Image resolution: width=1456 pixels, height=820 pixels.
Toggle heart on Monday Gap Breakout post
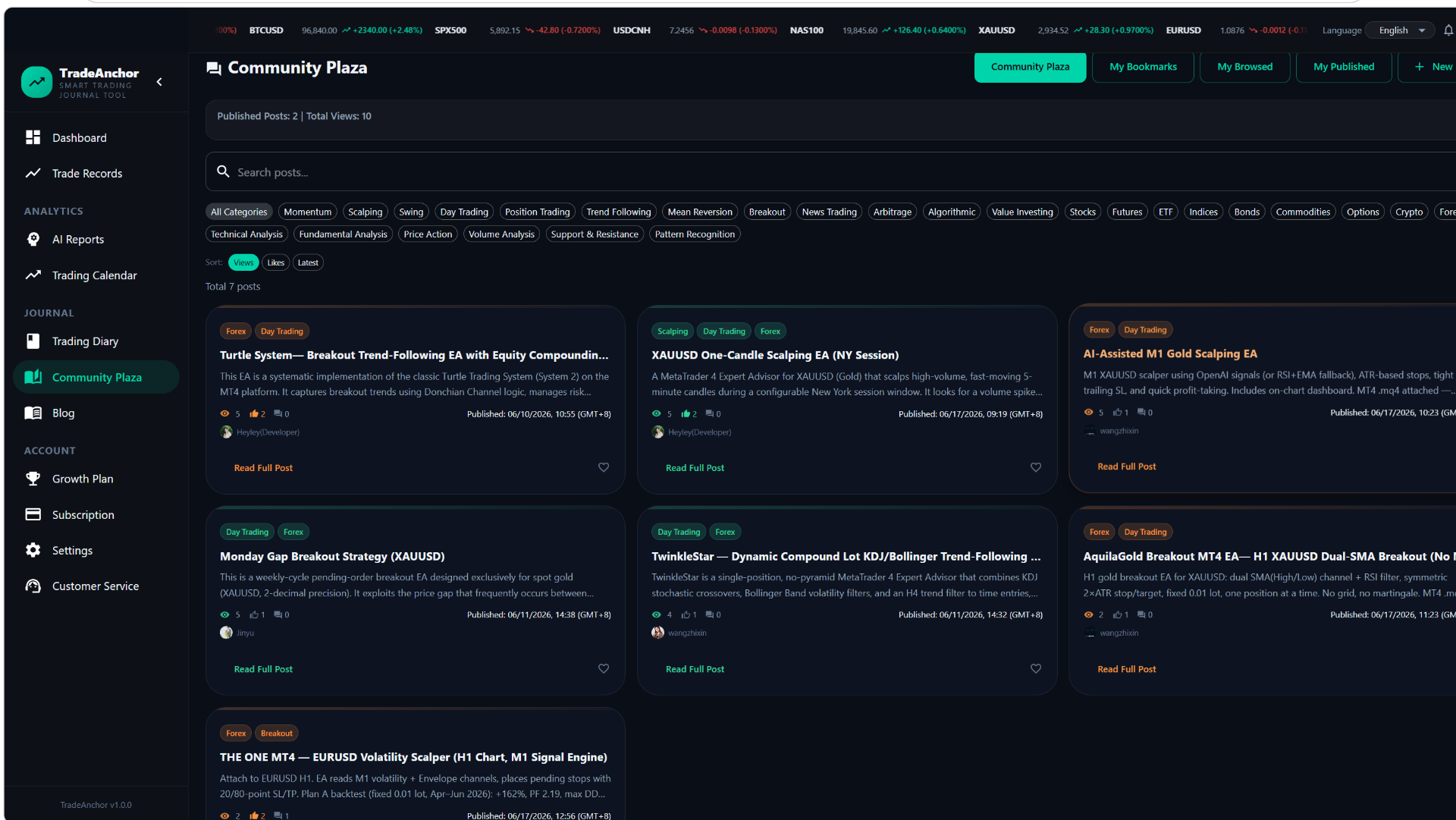pyautogui.click(x=604, y=668)
